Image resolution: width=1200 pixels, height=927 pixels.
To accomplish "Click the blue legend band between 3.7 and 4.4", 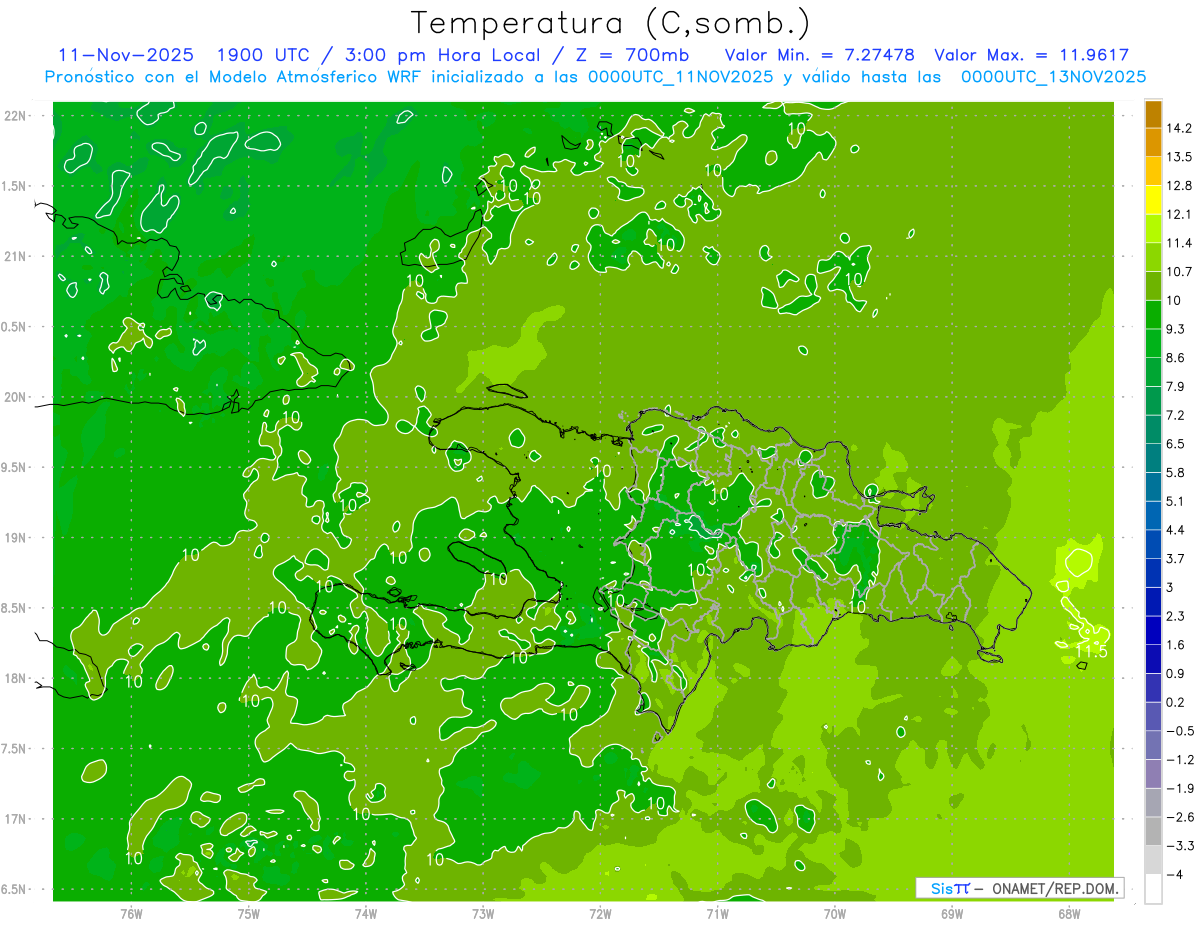I will (x=1153, y=544).
